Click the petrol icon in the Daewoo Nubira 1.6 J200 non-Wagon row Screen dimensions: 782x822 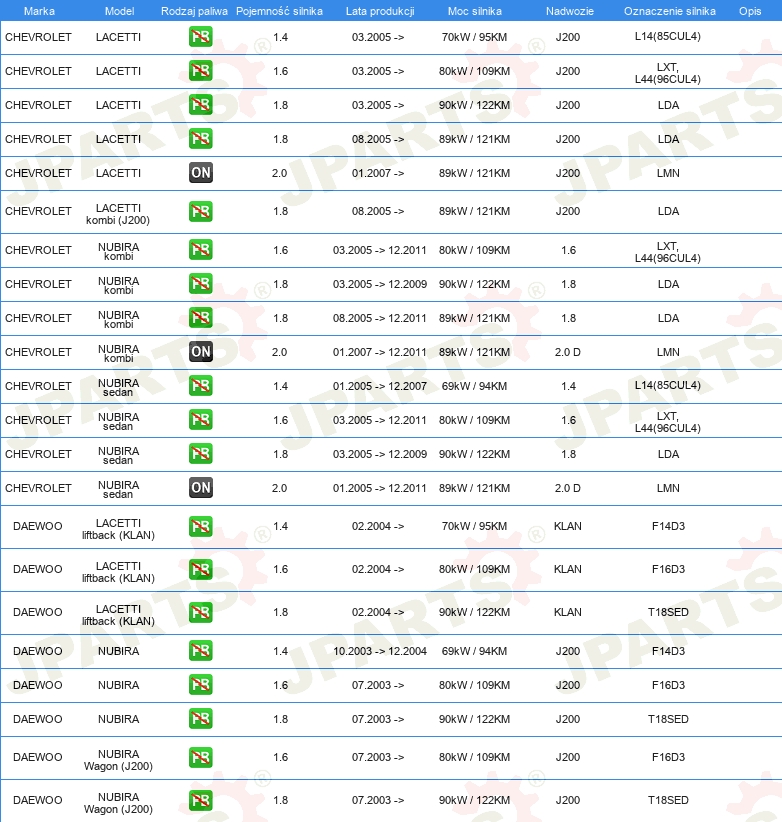(201, 685)
